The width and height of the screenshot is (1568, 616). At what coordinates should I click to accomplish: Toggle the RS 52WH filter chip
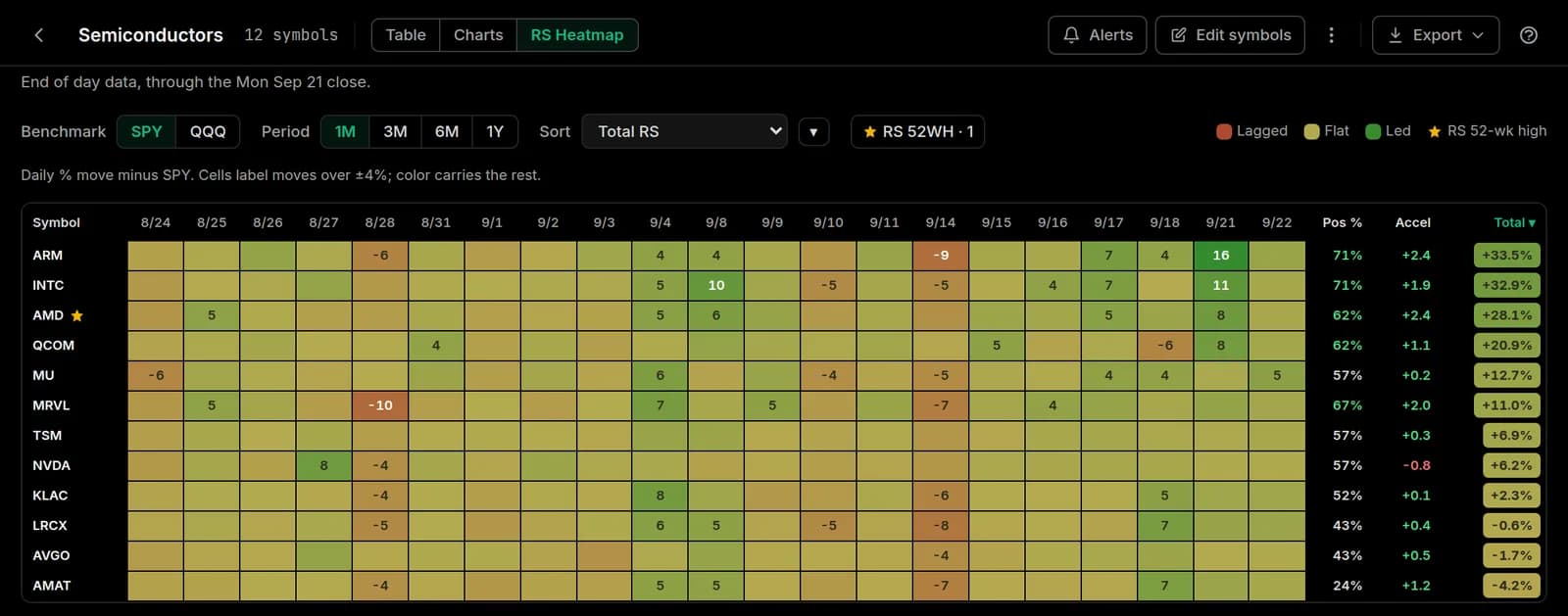click(917, 131)
